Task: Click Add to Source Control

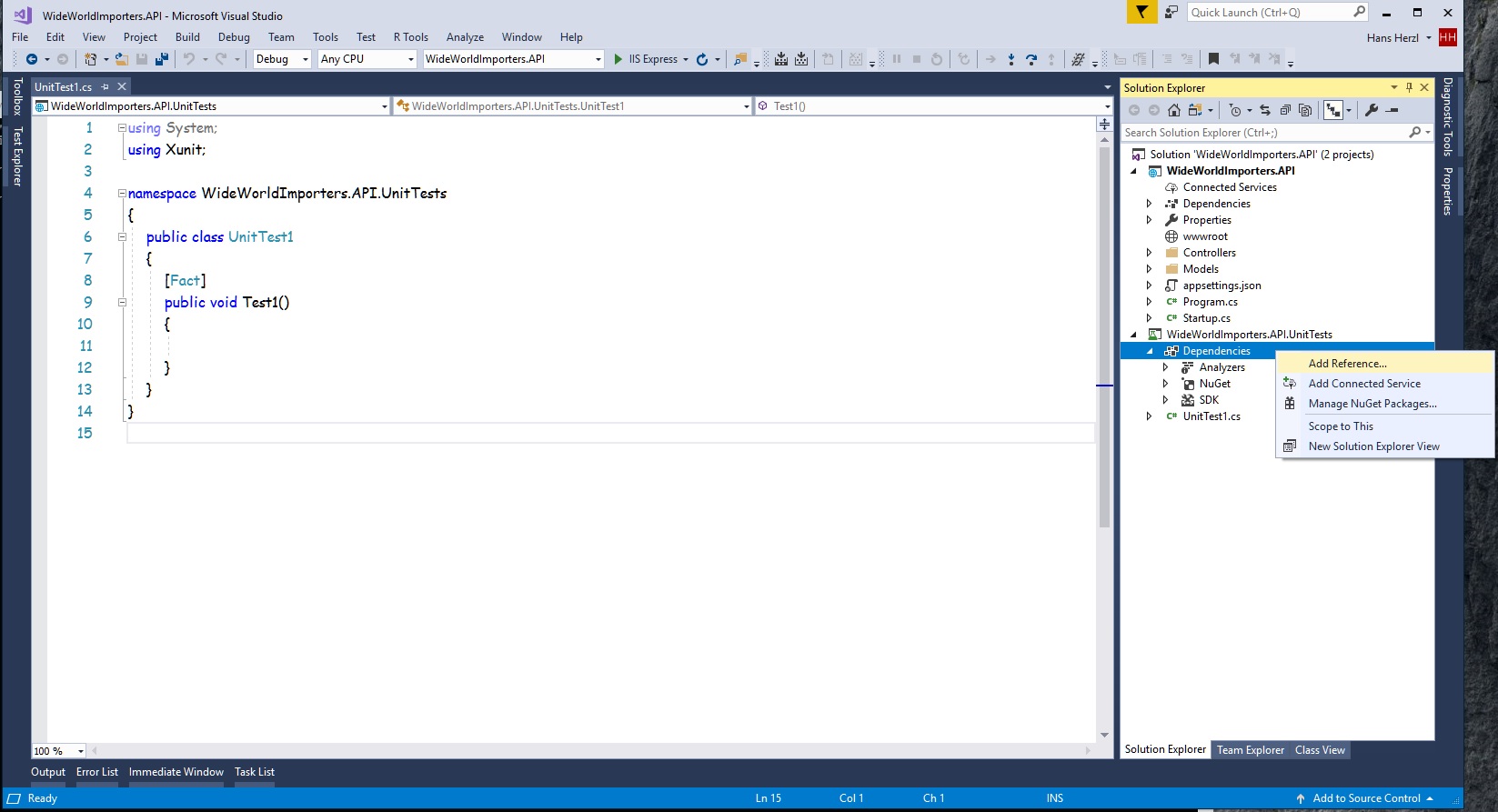Action: (1365, 798)
